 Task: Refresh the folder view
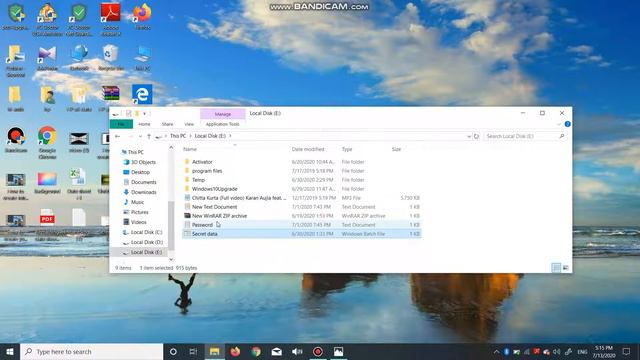click(x=476, y=136)
